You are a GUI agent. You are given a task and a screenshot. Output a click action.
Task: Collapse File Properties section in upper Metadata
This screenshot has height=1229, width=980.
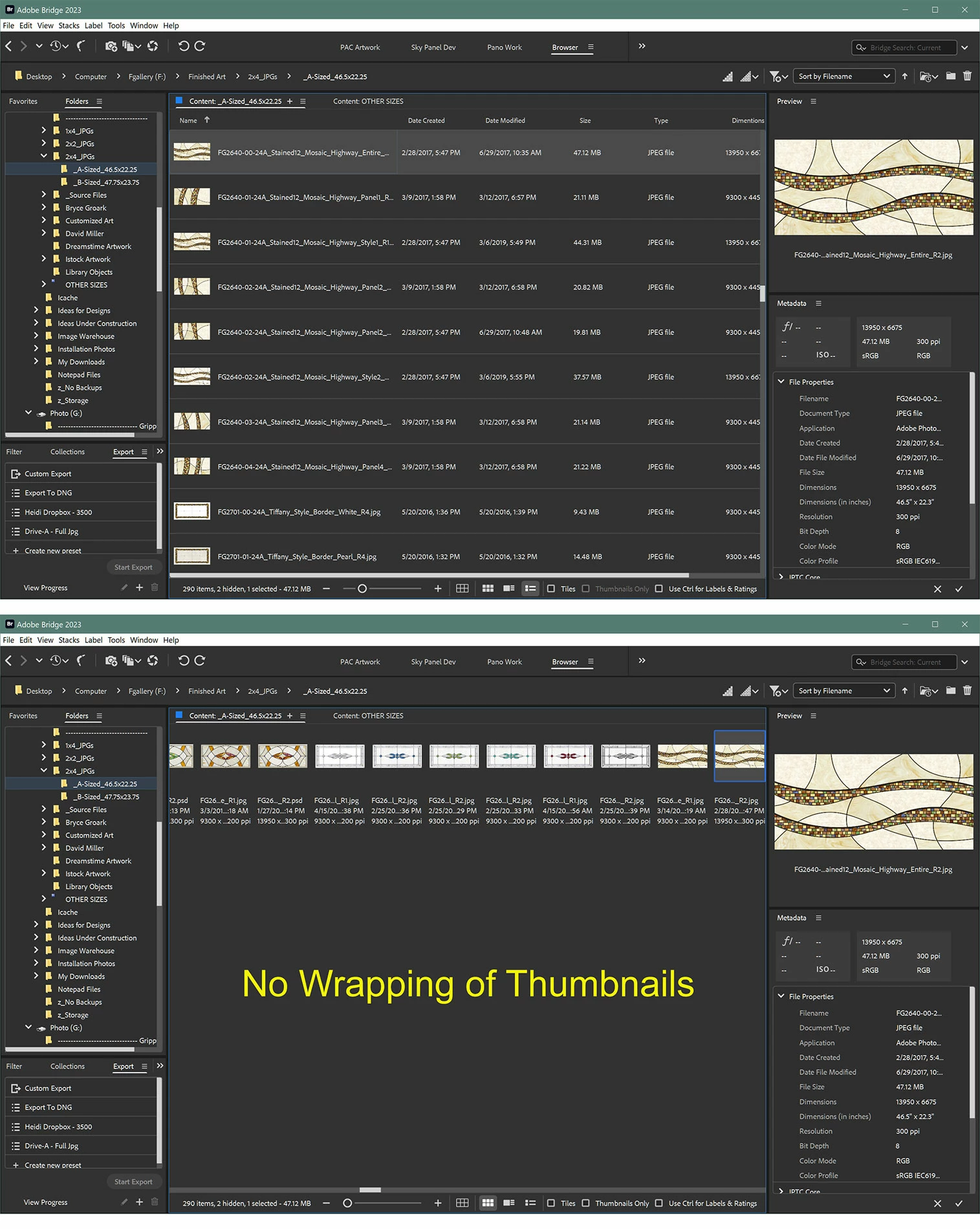[781, 382]
